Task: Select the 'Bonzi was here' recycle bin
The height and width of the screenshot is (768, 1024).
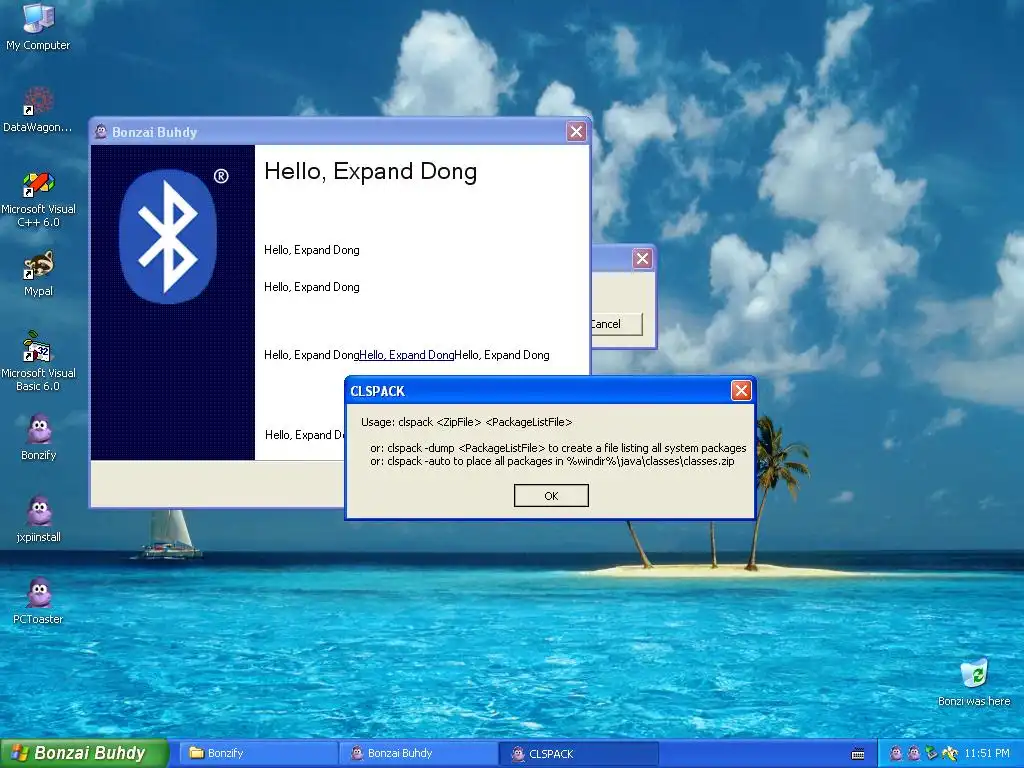Action: pos(974,682)
